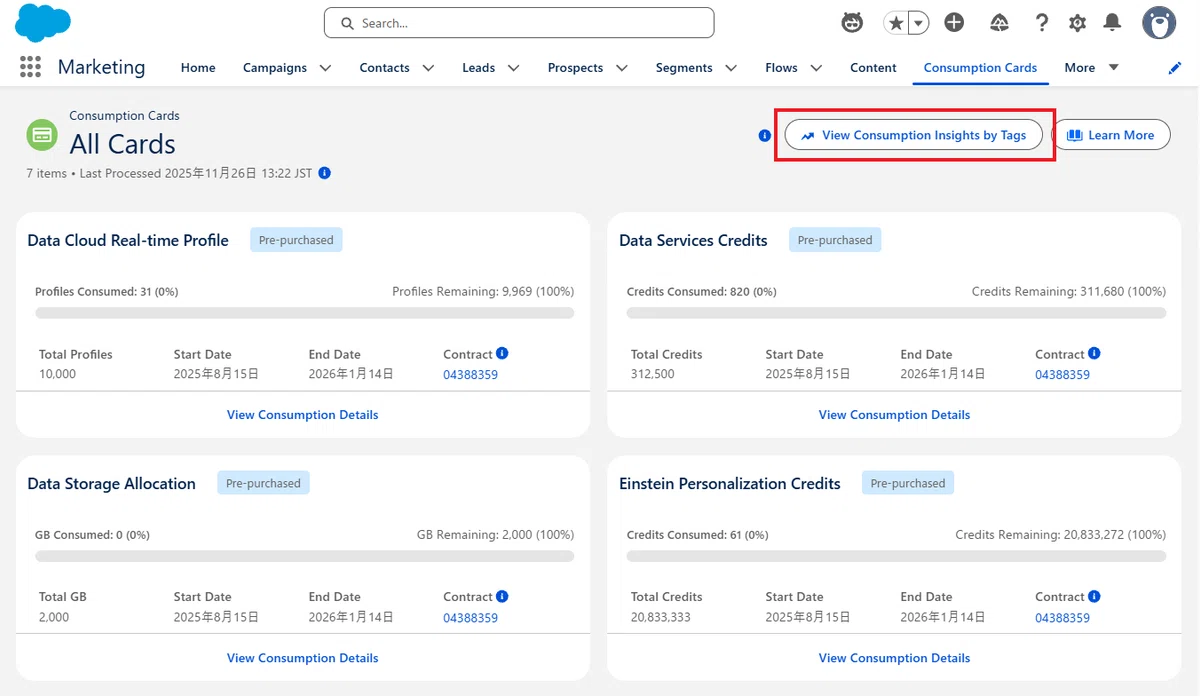Image resolution: width=1200 pixels, height=696 pixels.
Task: Open the Campaigns tab
Action: (x=275, y=68)
